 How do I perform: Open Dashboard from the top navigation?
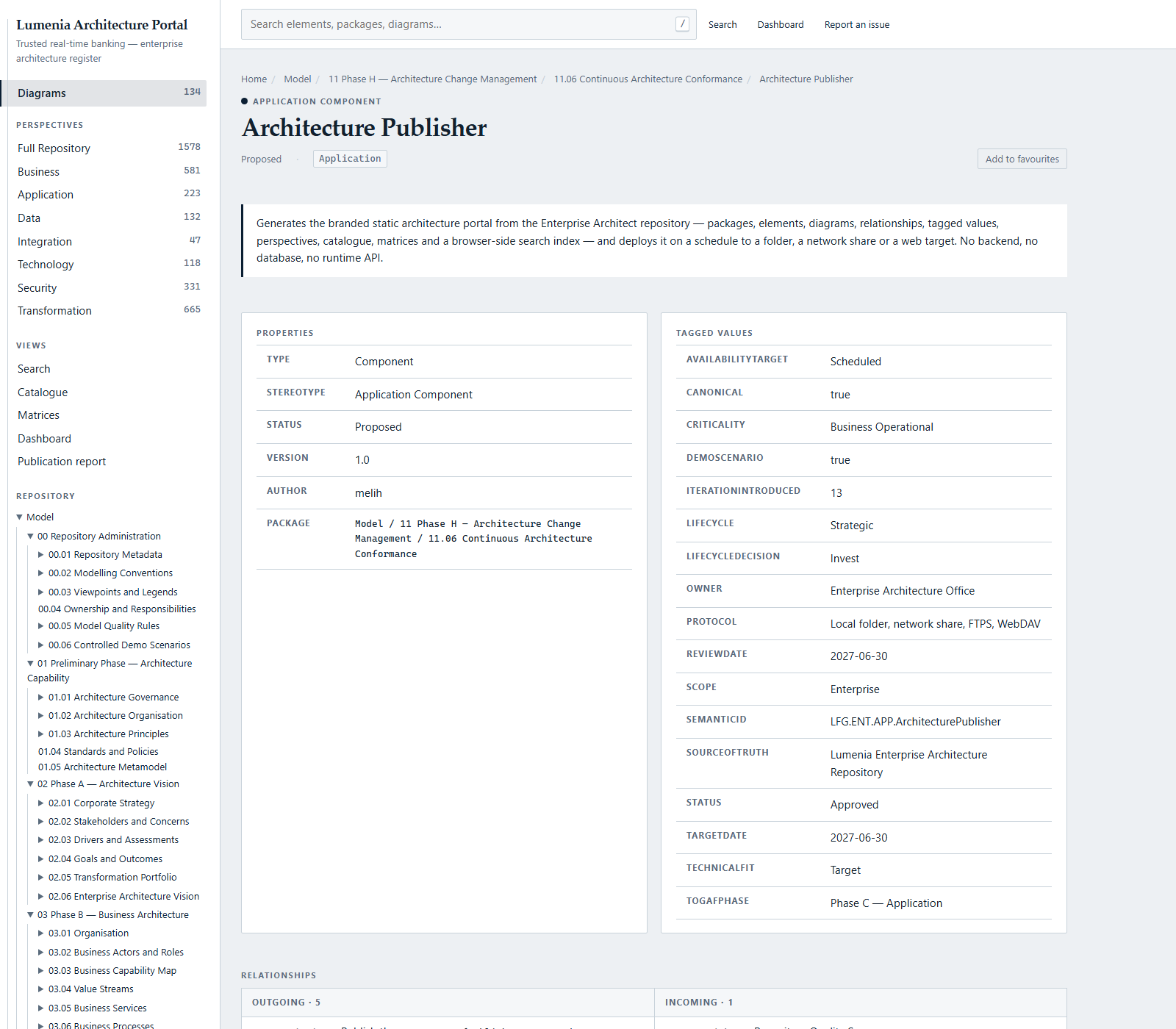[781, 25]
